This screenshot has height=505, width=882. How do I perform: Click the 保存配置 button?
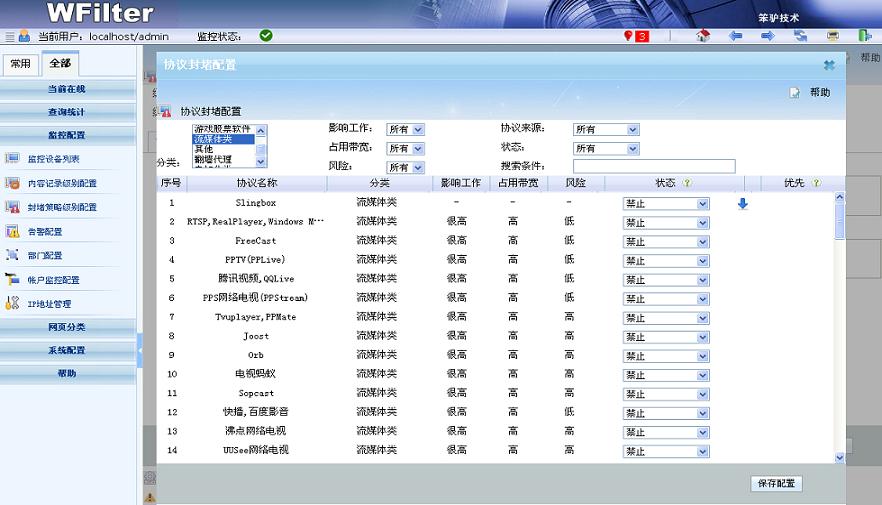[776, 484]
